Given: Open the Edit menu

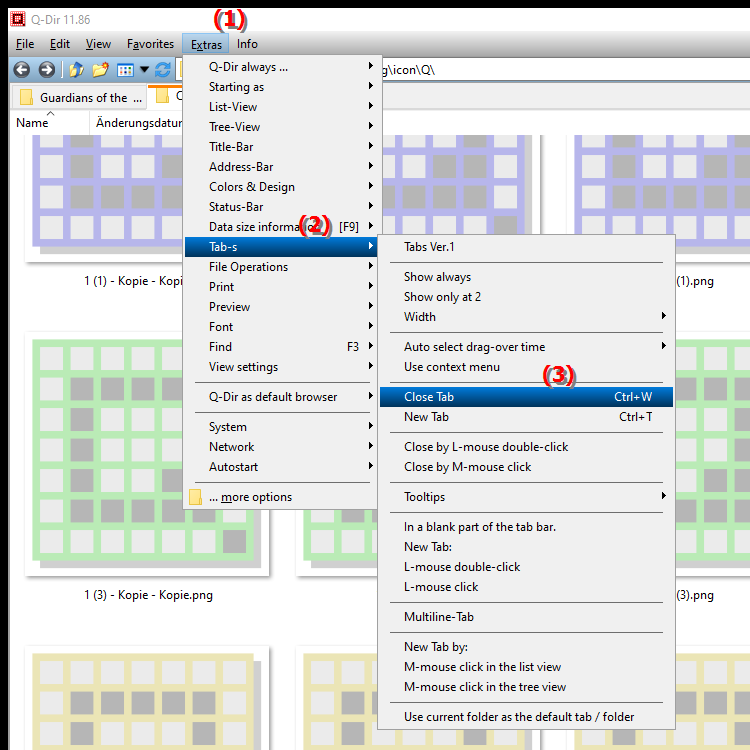Looking at the screenshot, I should (60, 44).
